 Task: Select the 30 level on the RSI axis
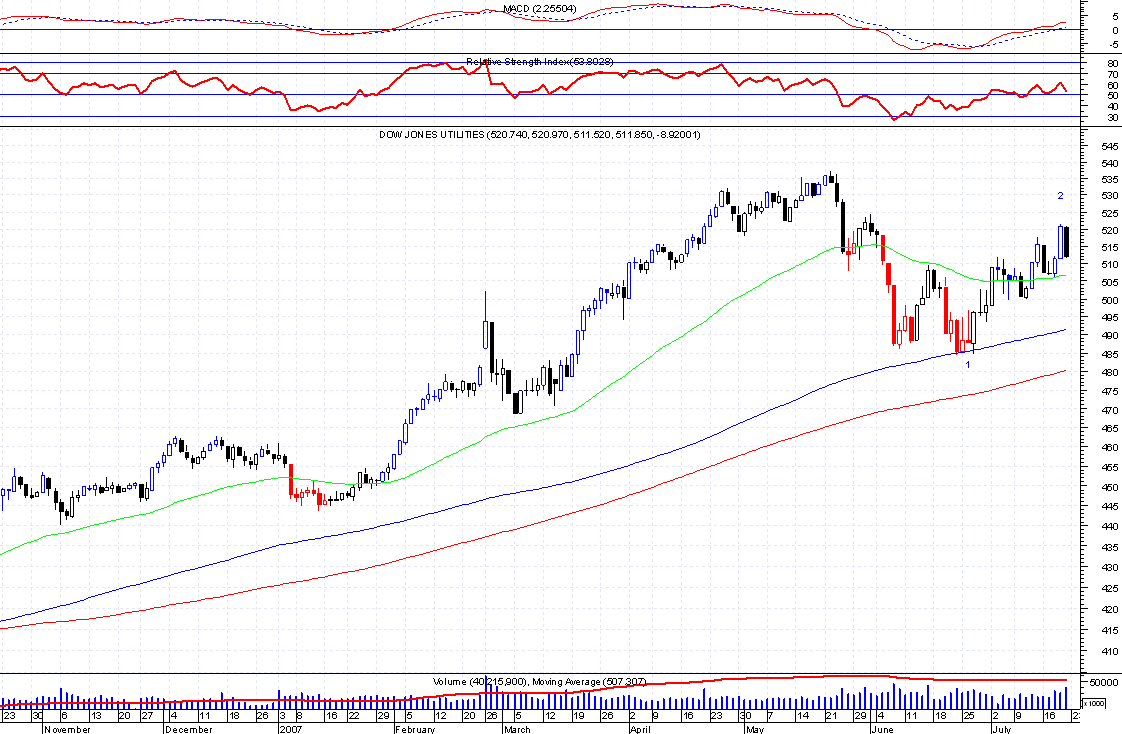tap(1112, 117)
